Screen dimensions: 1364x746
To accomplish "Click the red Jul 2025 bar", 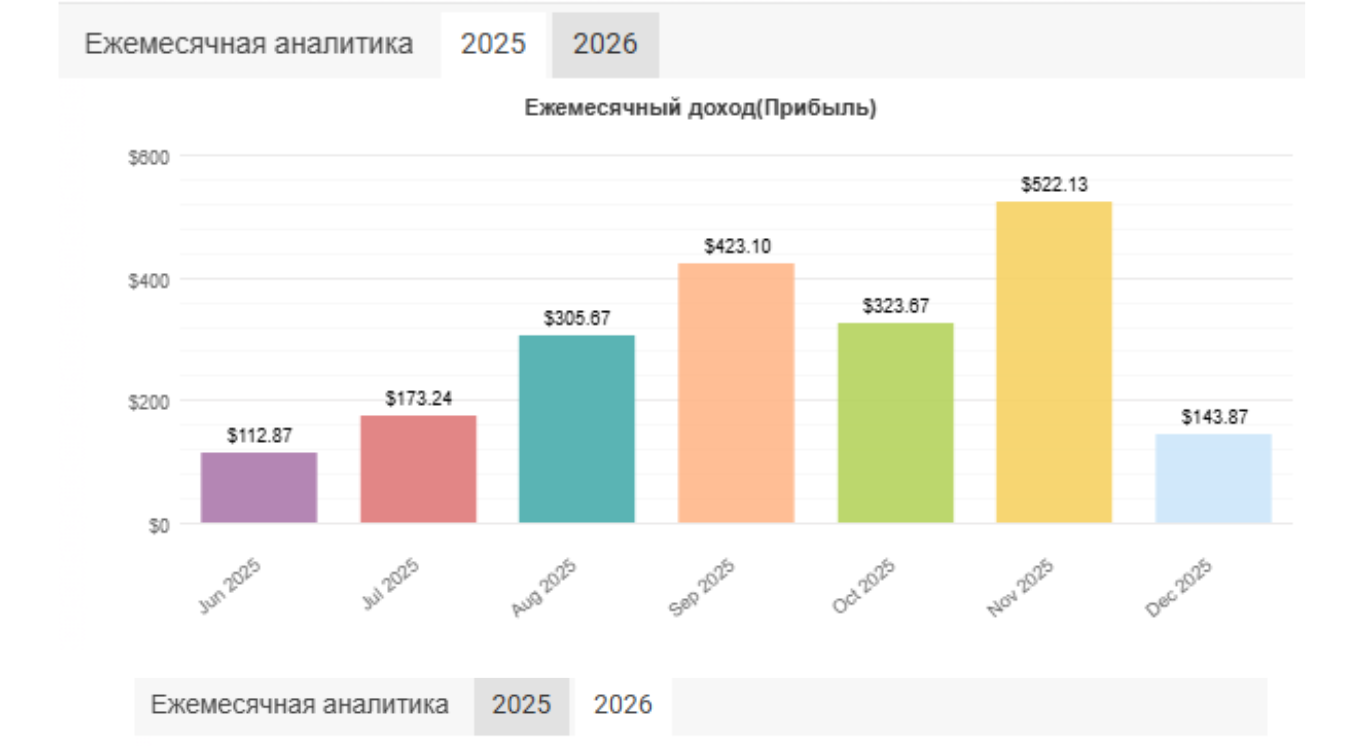I will [418, 468].
